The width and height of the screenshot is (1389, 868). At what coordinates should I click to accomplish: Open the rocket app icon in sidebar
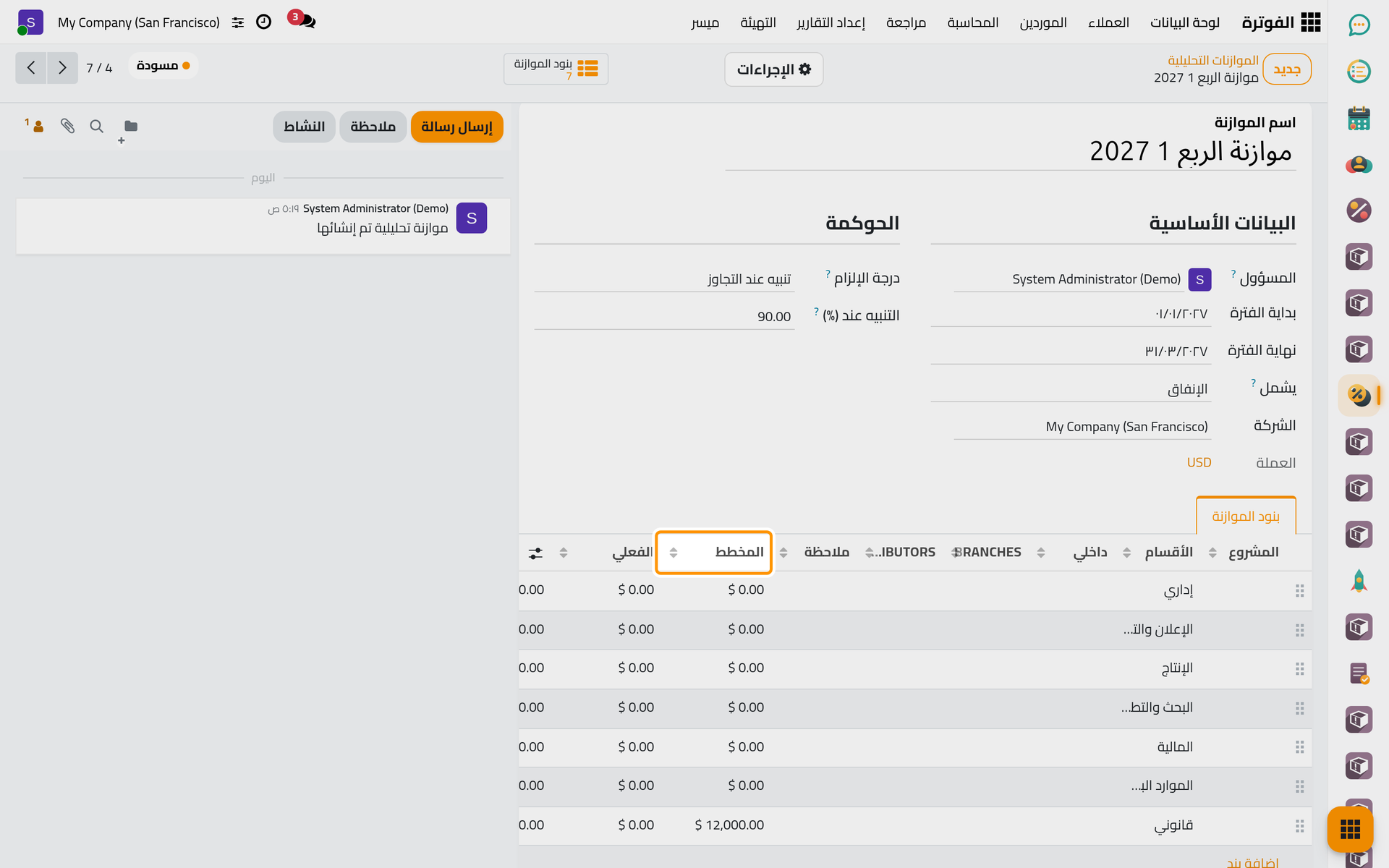[x=1359, y=581]
